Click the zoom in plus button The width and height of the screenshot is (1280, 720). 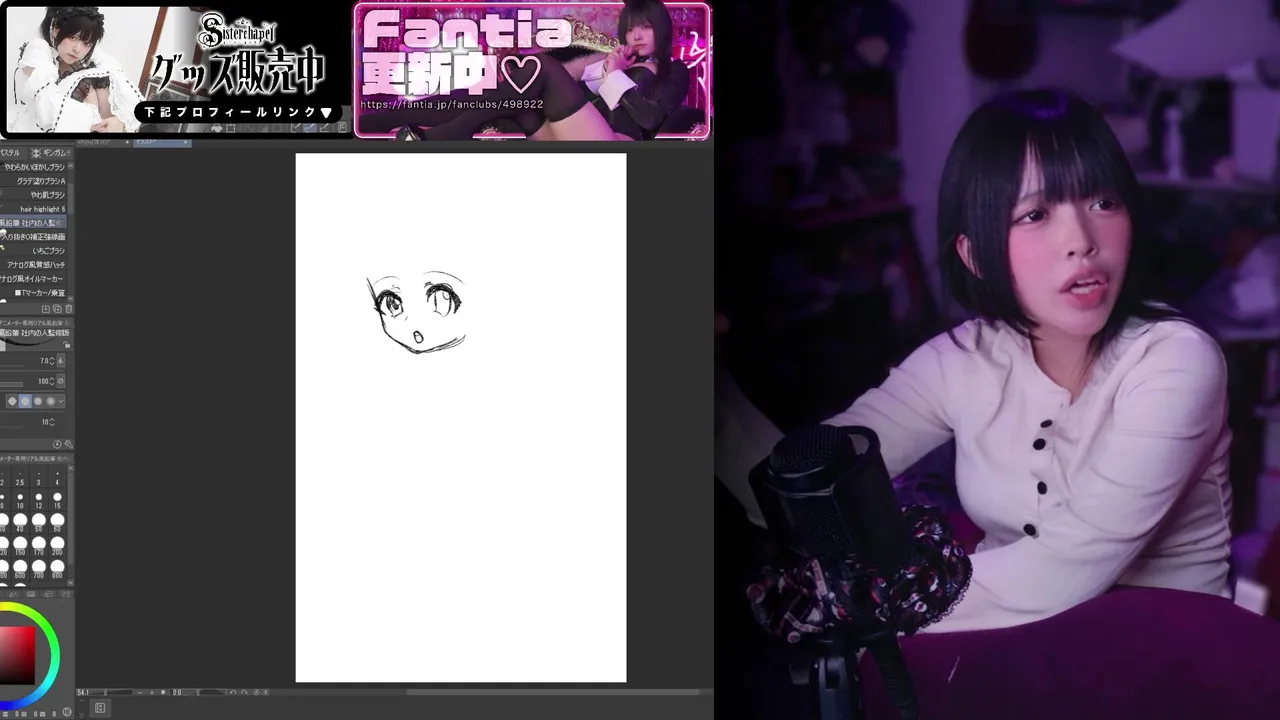pos(152,692)
